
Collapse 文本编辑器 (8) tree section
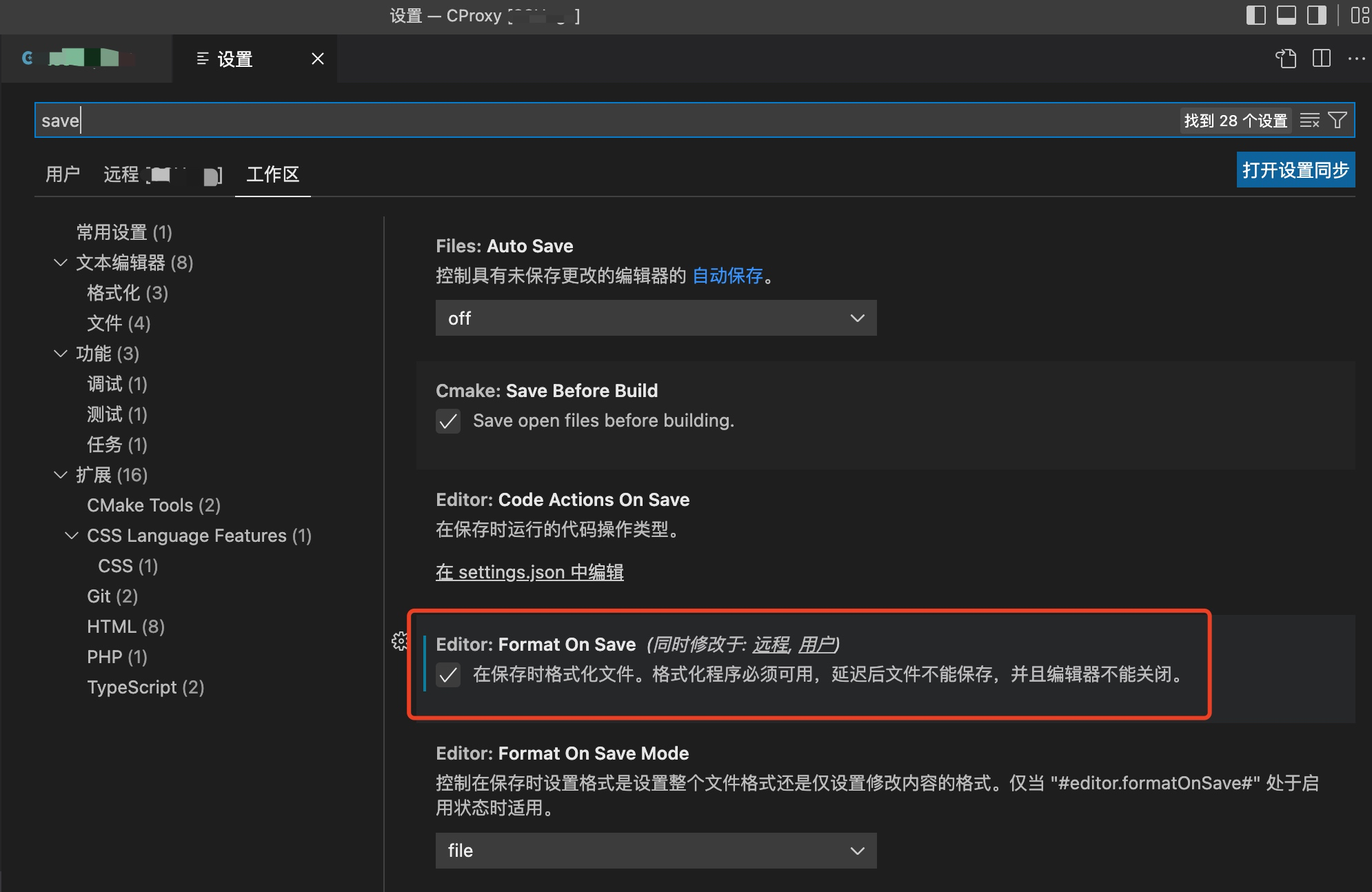pyautogui.click(x=61, y=263)
